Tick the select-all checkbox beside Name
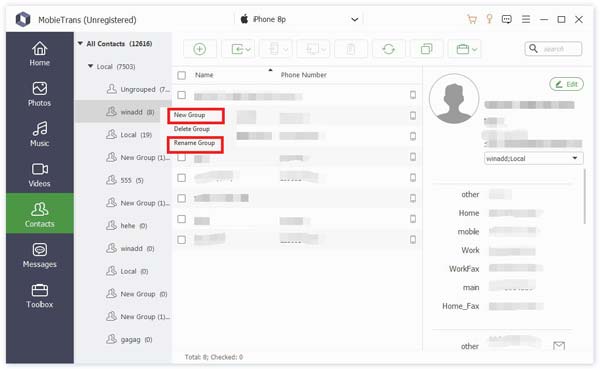The height and width of the screenshot is (370, 600). pos(182,75)
